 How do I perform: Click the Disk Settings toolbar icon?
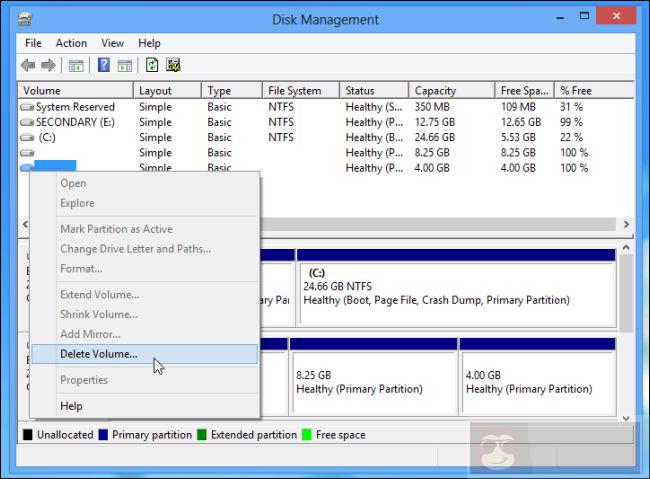pyautogui.click(x=174, y=66)
